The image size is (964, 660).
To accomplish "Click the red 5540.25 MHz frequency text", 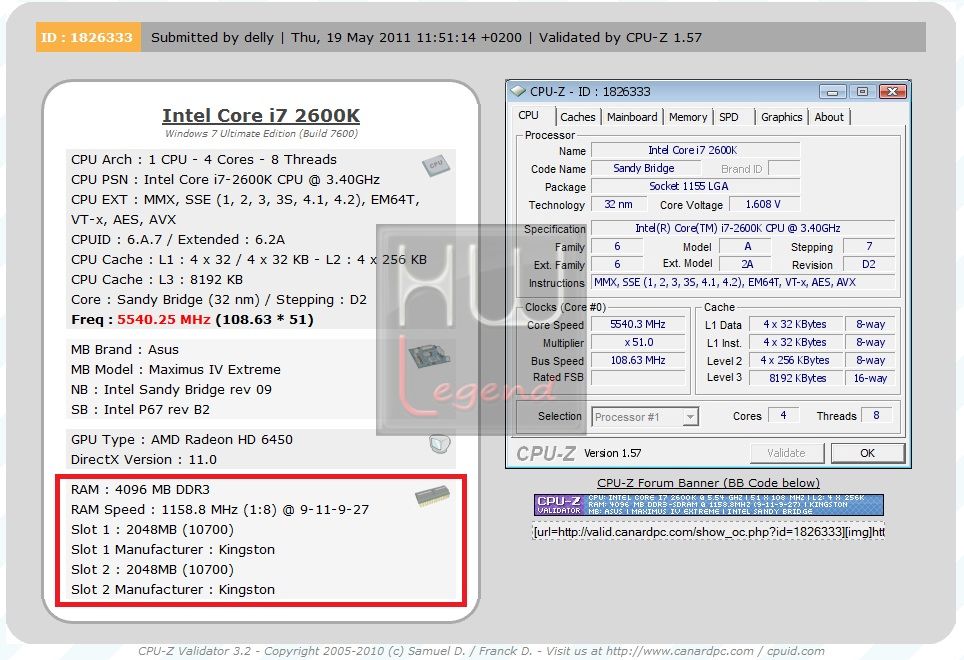I will [164, 320].
